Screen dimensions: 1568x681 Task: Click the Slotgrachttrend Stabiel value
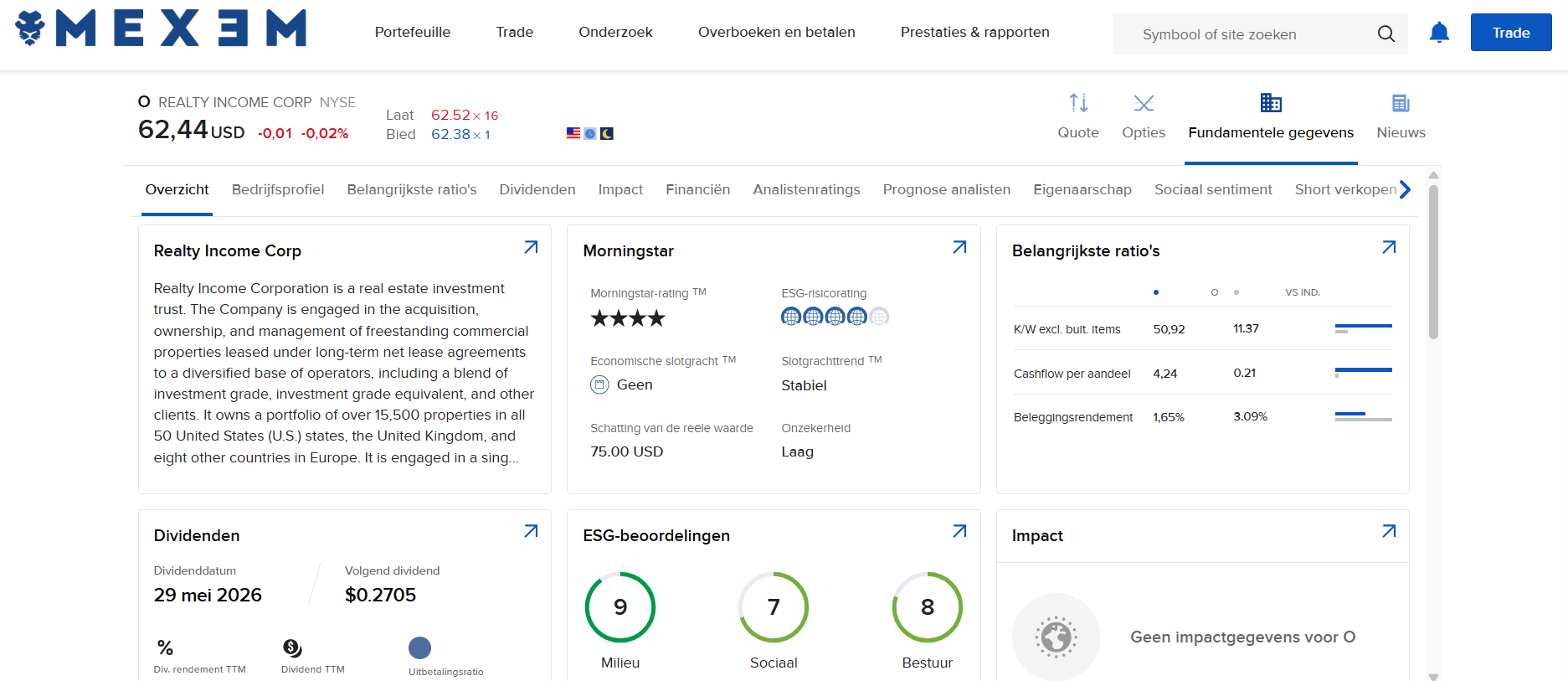tap(804, 385)
